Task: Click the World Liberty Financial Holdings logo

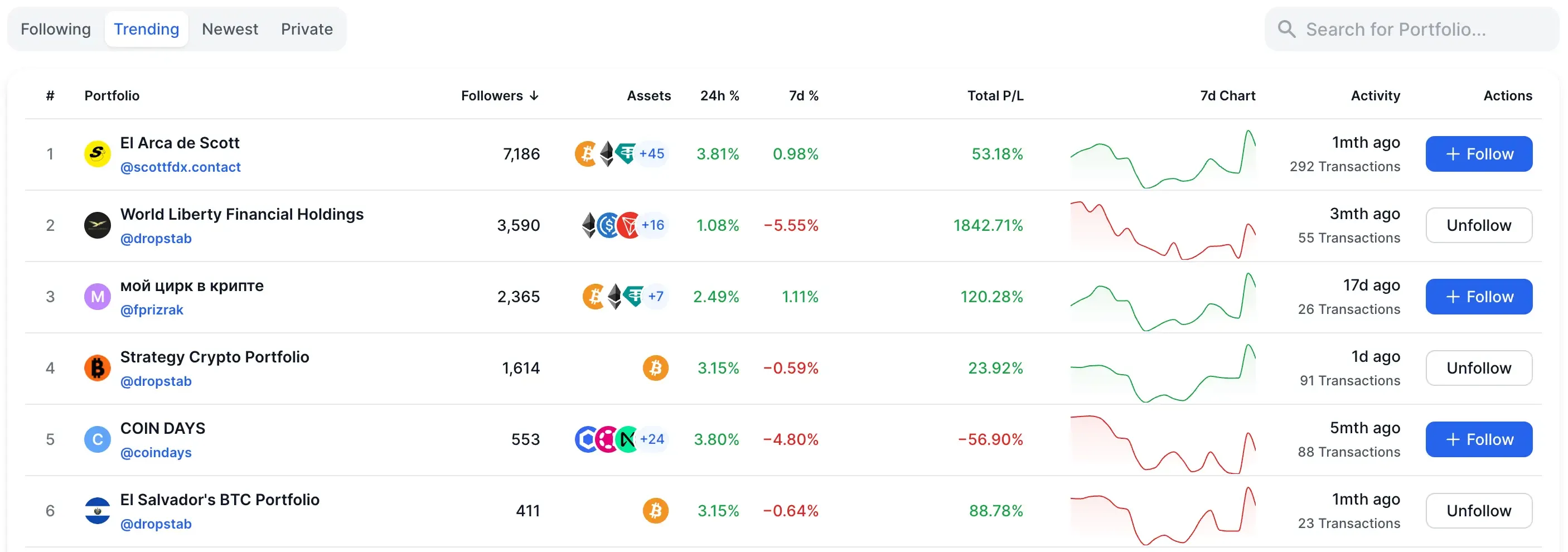Action: point(98,225)
